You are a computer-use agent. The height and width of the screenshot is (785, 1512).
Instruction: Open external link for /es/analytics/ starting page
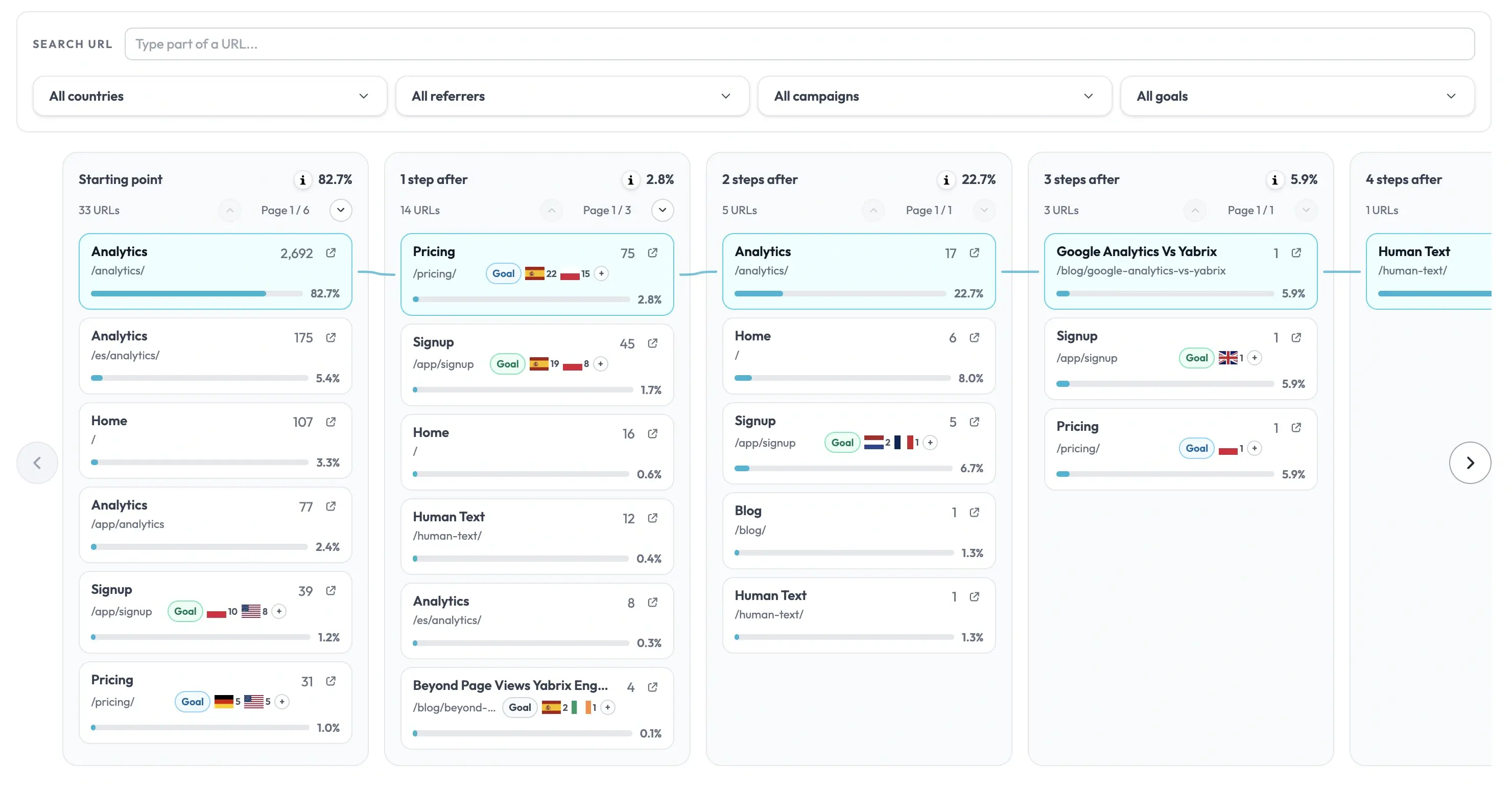(331, 338)
